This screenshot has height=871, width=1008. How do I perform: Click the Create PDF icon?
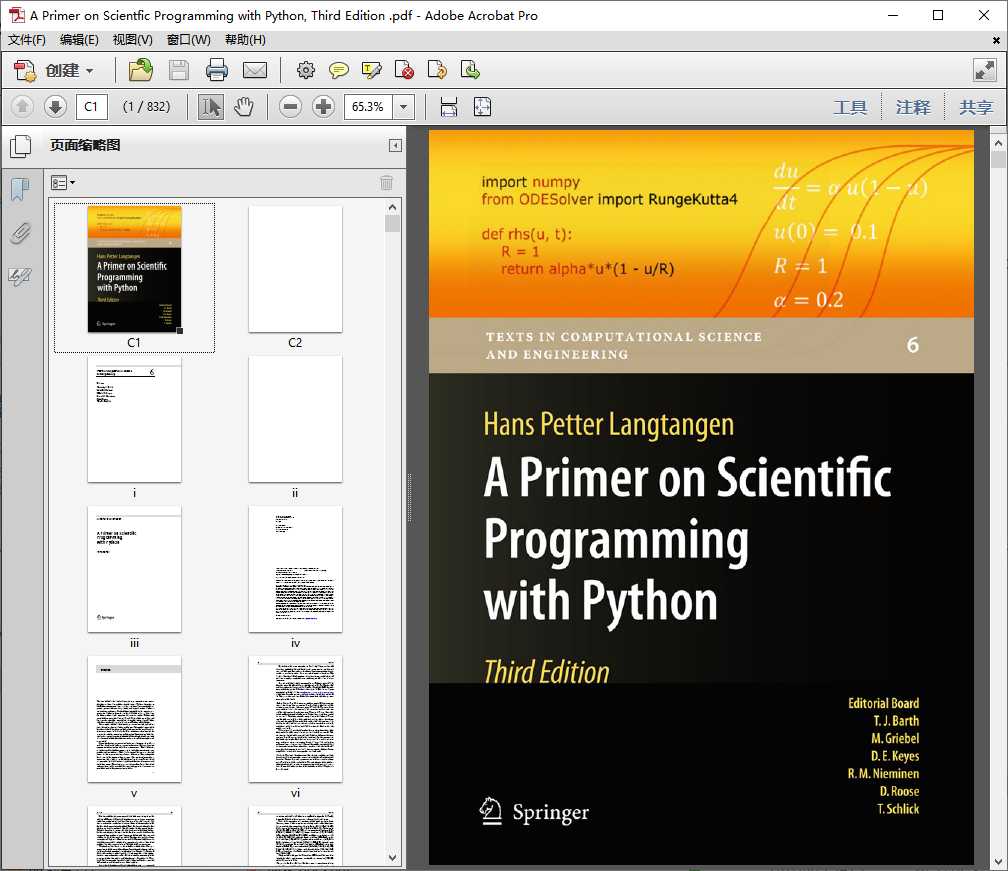(x=25, y=70)
